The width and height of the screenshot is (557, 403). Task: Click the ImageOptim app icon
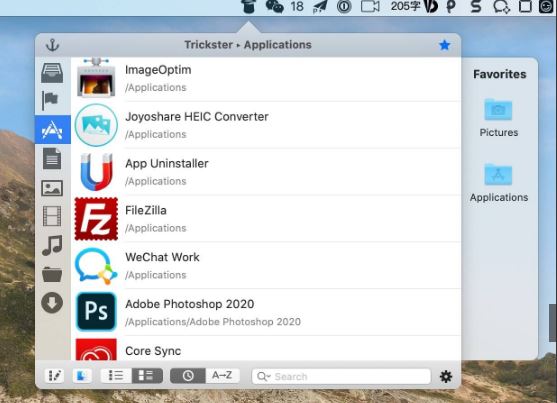click(x=96, y=77)
